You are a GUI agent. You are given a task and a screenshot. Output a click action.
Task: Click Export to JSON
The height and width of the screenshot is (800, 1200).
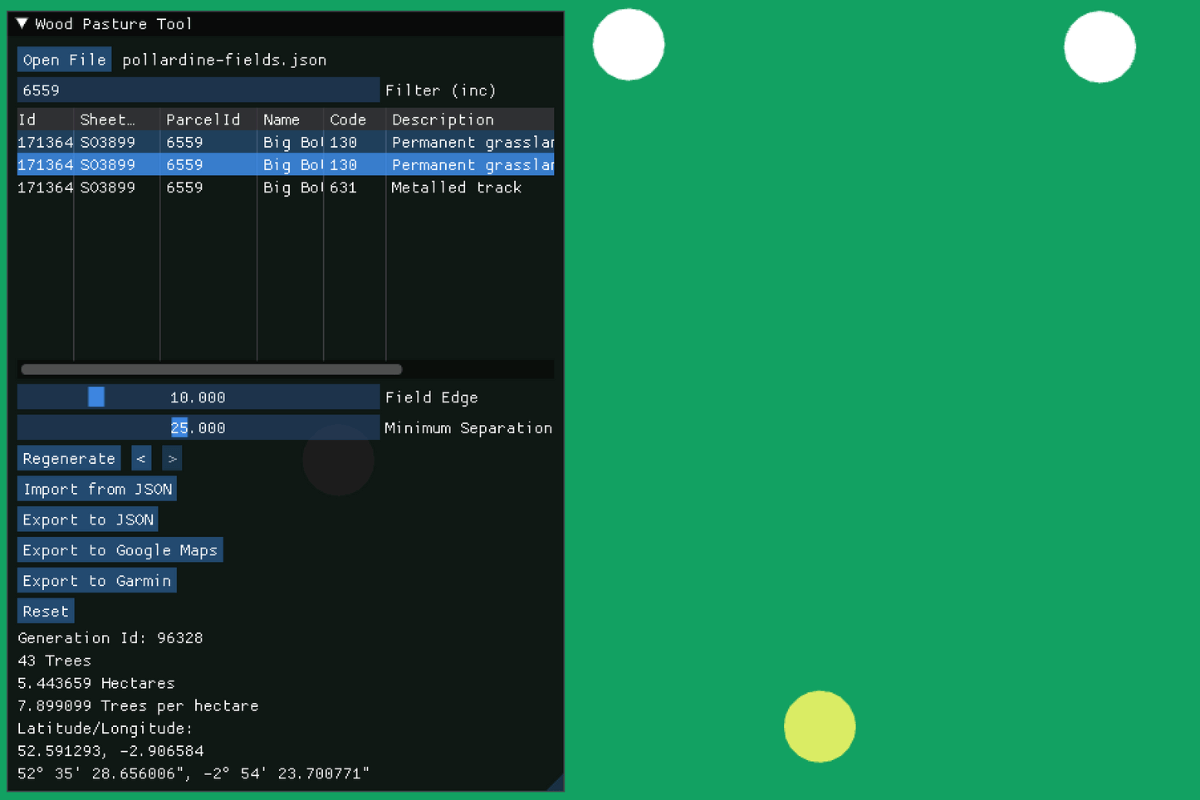pos(88,520)
